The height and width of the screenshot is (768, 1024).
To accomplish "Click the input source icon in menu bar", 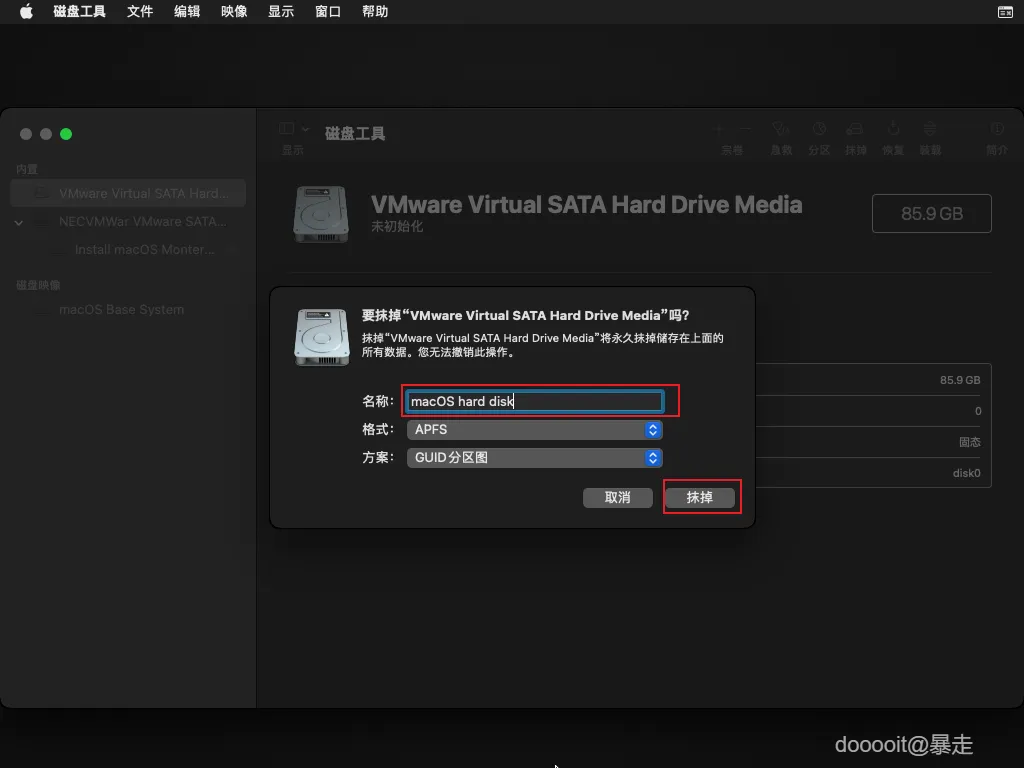I will click(x=1005, y=12).
